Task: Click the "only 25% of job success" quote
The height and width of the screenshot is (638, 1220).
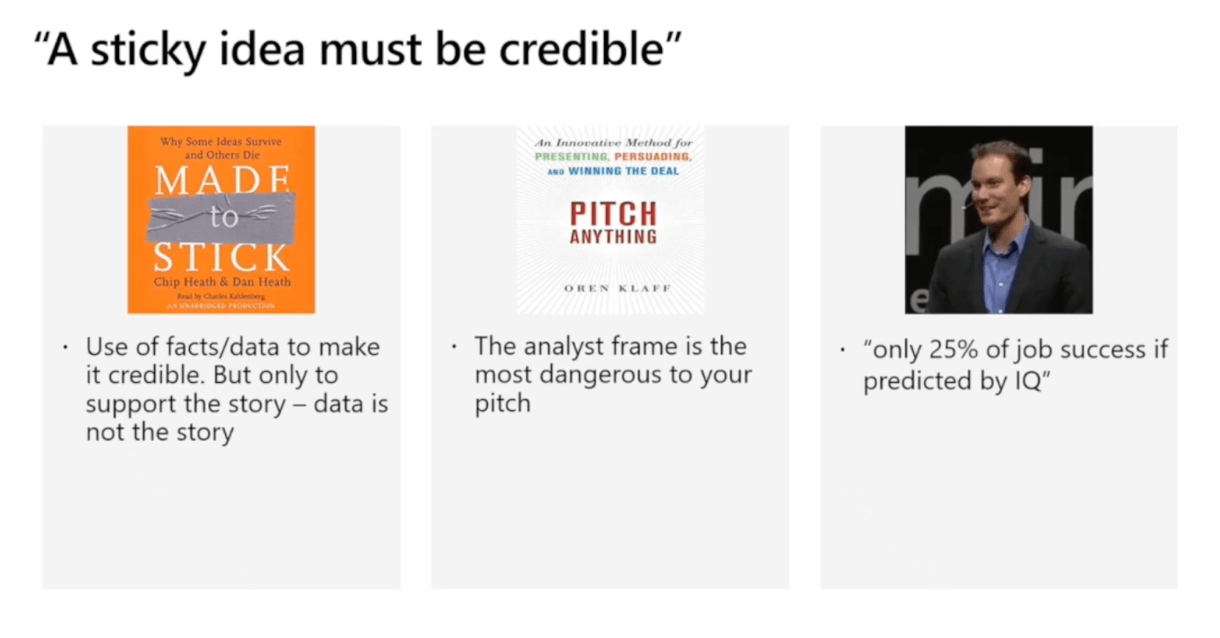Action: coord(1014,365)
